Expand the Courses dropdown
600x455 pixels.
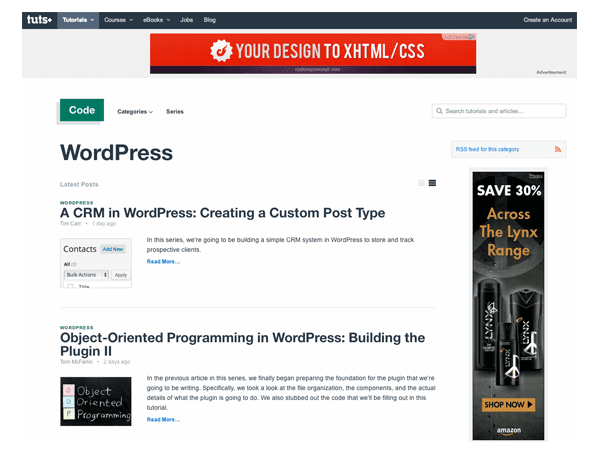coord(118,19)
